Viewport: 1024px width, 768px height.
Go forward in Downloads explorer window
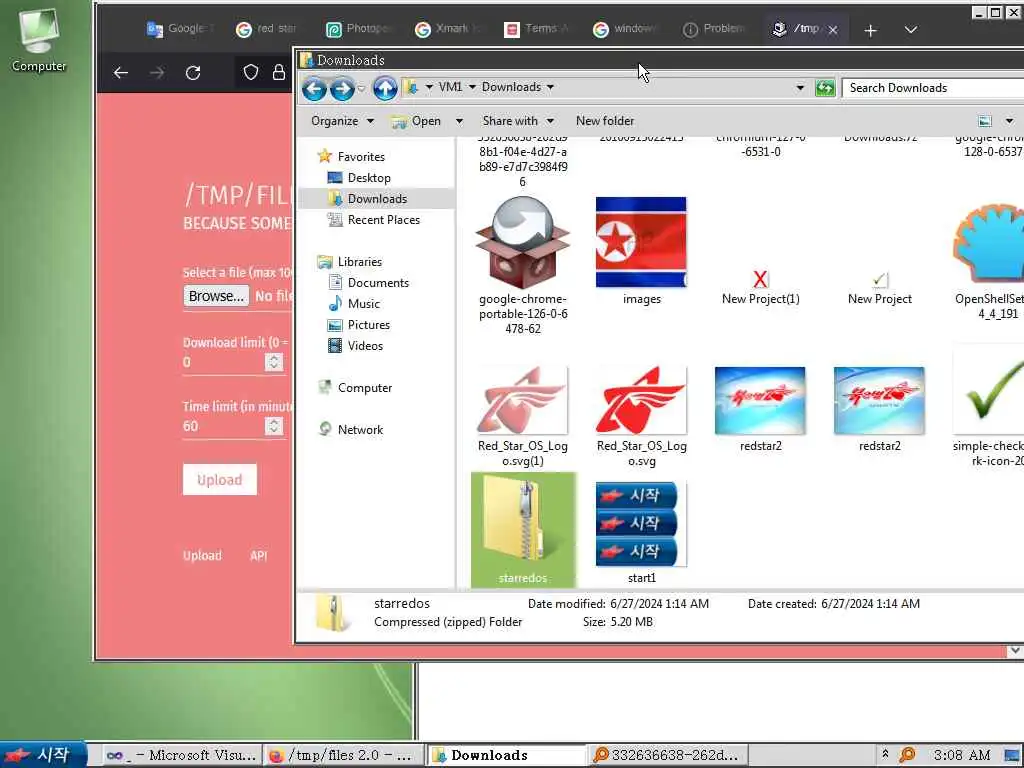click(342, 88)
